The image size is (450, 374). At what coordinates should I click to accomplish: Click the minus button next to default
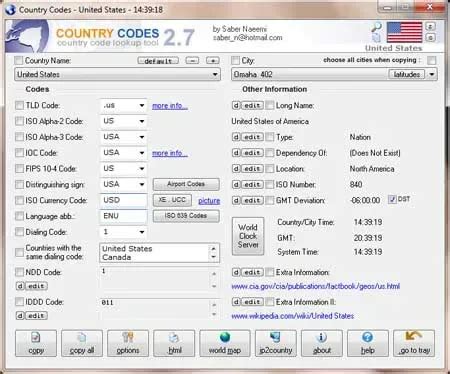[192, 61]
